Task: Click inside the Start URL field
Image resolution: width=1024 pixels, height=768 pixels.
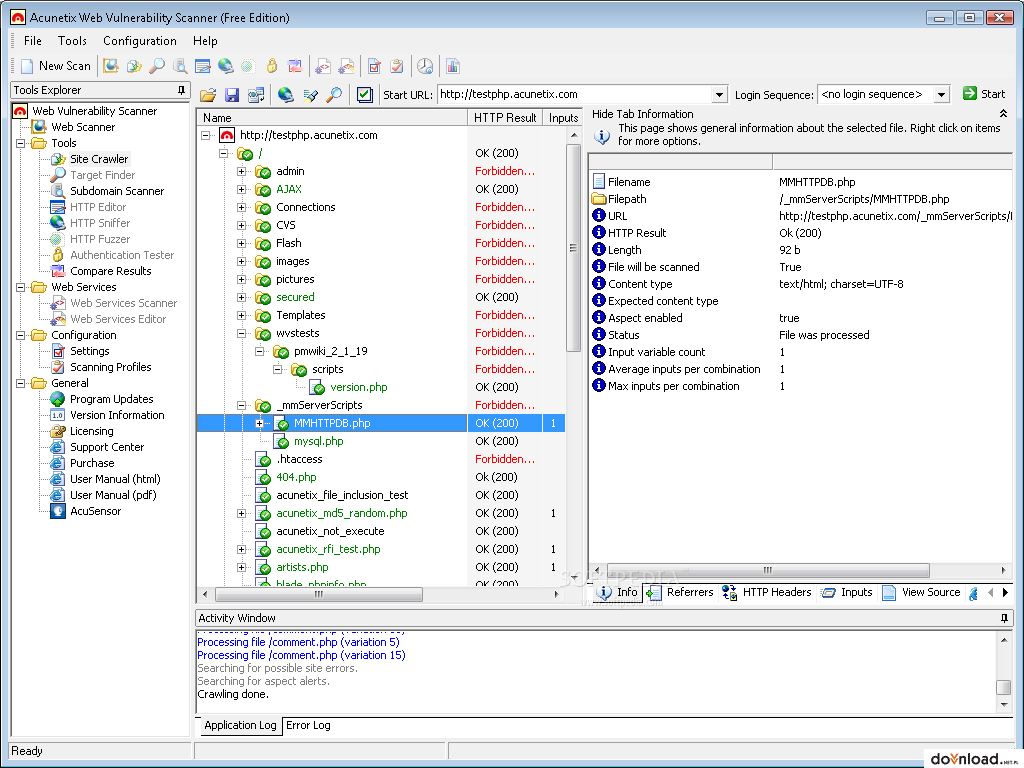Action: pyautogui.click(x=573, y=95)
